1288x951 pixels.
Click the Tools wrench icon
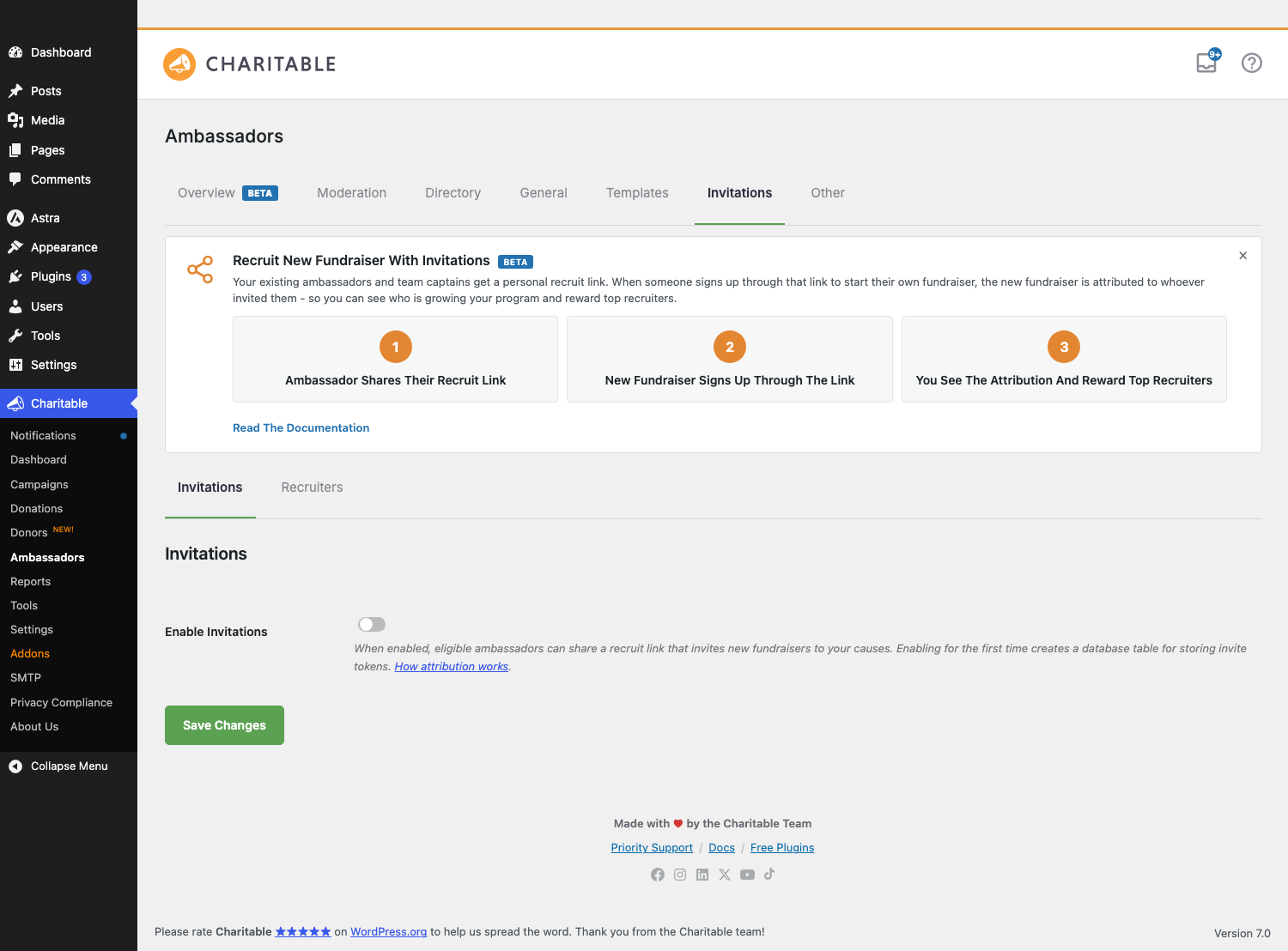pos(15,336)
